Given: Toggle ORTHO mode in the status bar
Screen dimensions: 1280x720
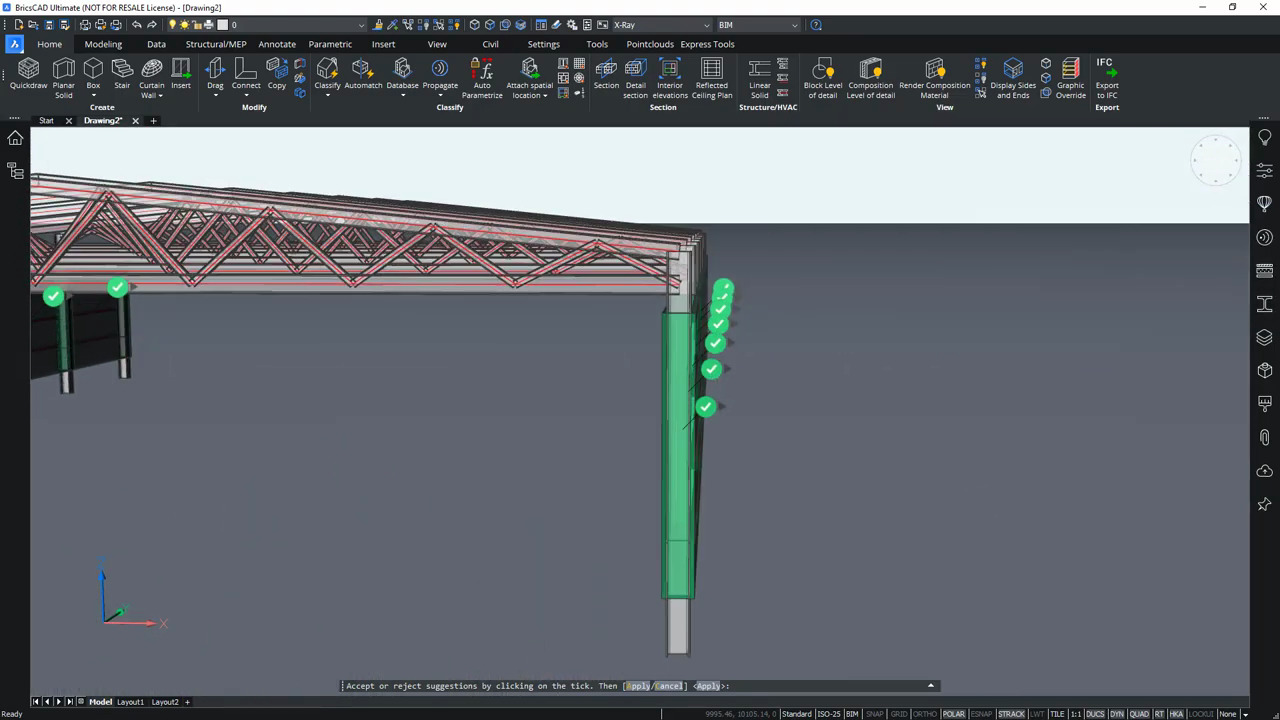Looking at the screenshot, I should click(925, 714).
